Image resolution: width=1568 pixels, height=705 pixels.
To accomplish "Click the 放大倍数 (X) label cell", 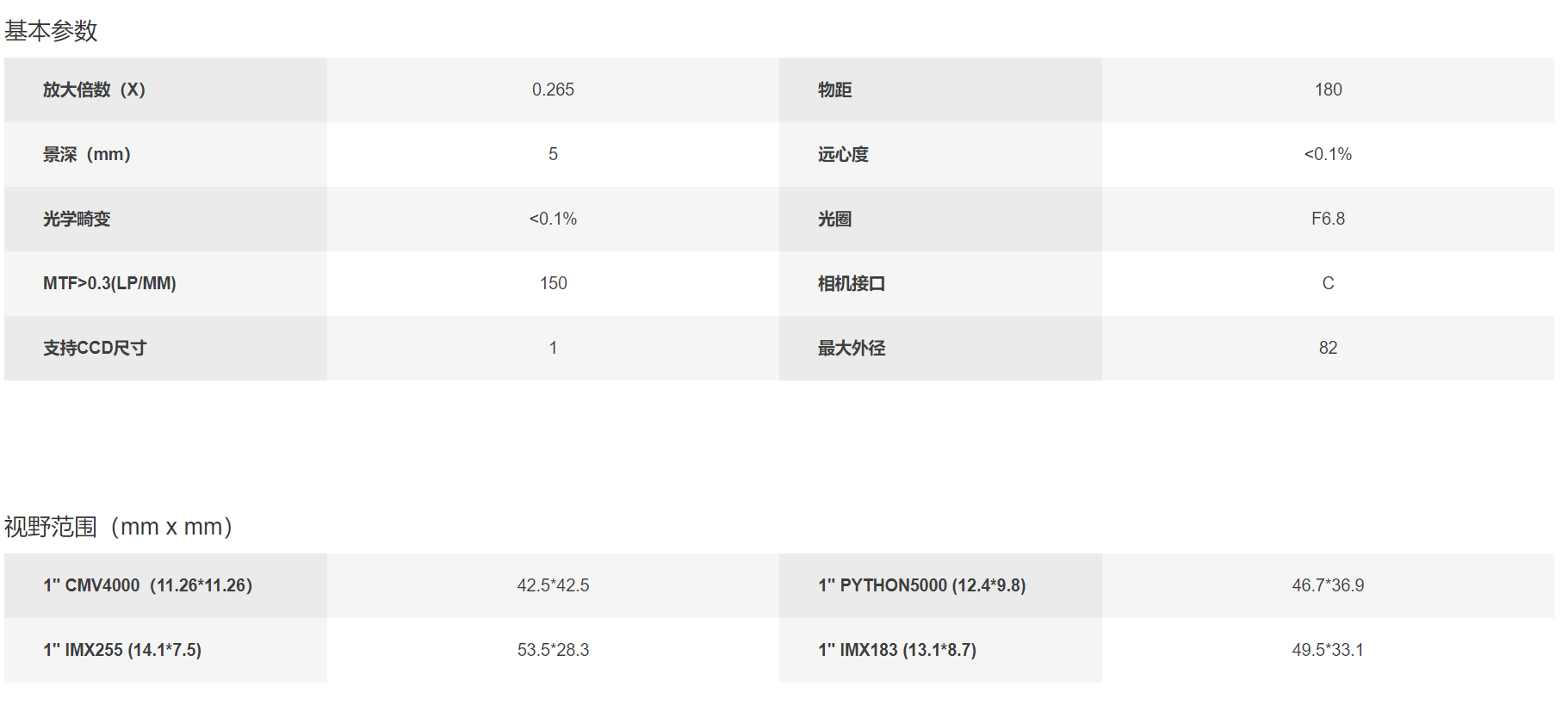I will 165,90.
